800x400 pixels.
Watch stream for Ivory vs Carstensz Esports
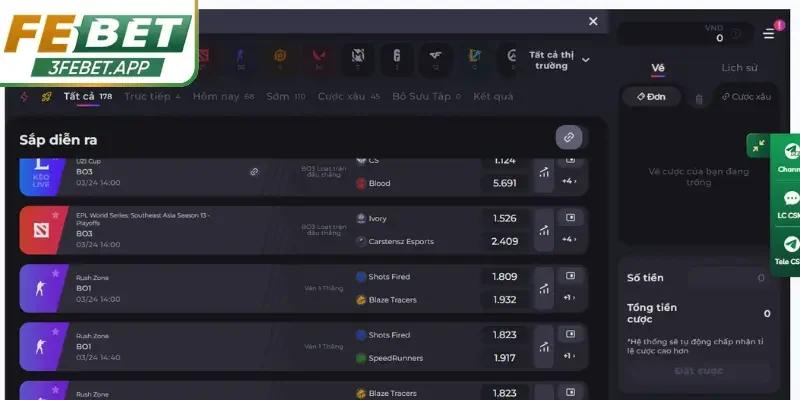point(570,218)
